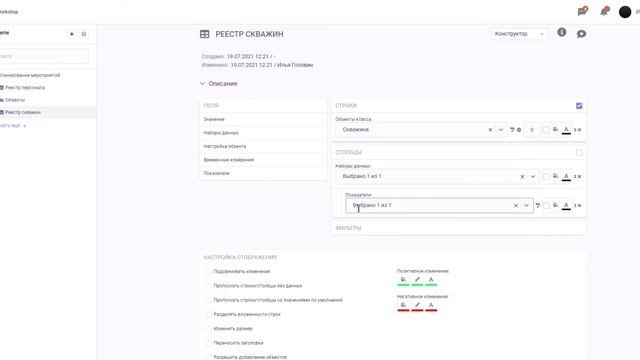640x360 pixels.
Task: Click the Наборы данных field item in ПОЛЯ
Action: 263,133
